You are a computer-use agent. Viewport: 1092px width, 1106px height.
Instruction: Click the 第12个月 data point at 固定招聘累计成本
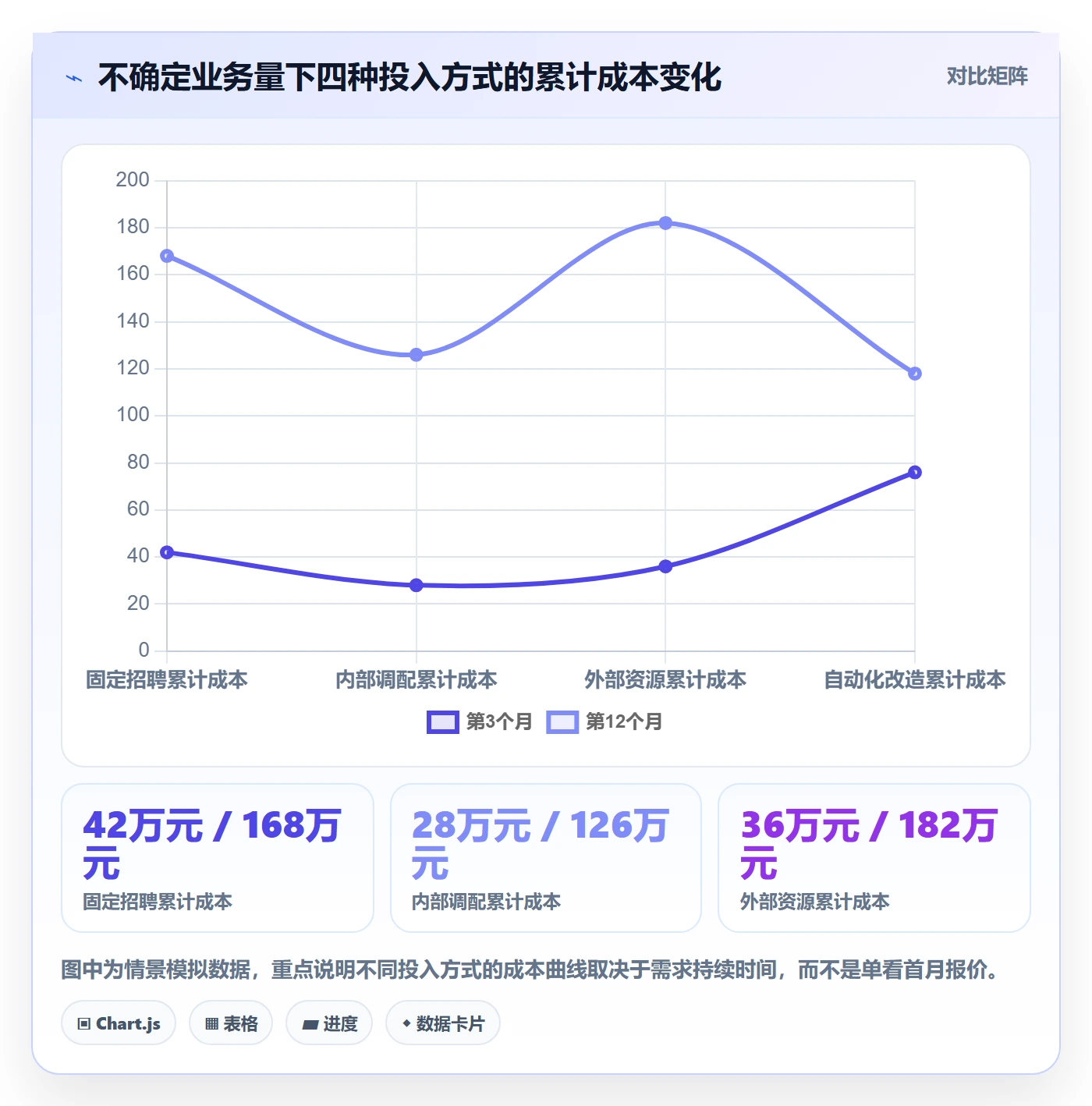pos(167,256)
